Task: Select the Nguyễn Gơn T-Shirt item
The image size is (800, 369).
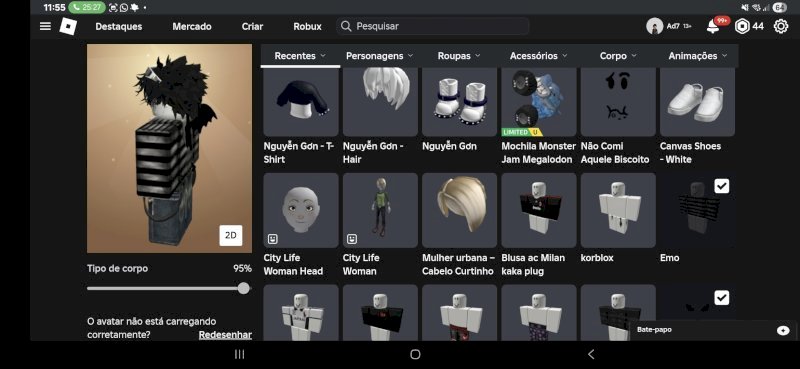Action: point(301,102)
